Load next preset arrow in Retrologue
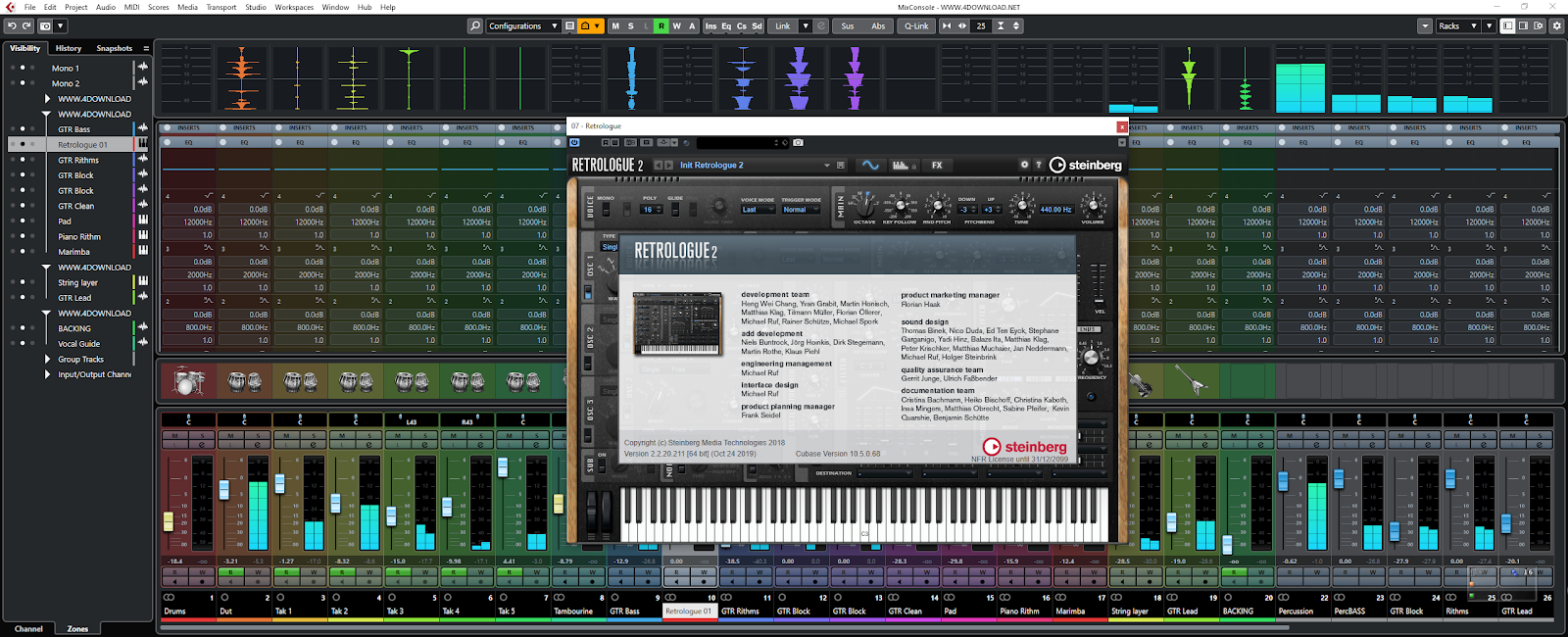Screen dimensions: 1568x637 (669, 166)
